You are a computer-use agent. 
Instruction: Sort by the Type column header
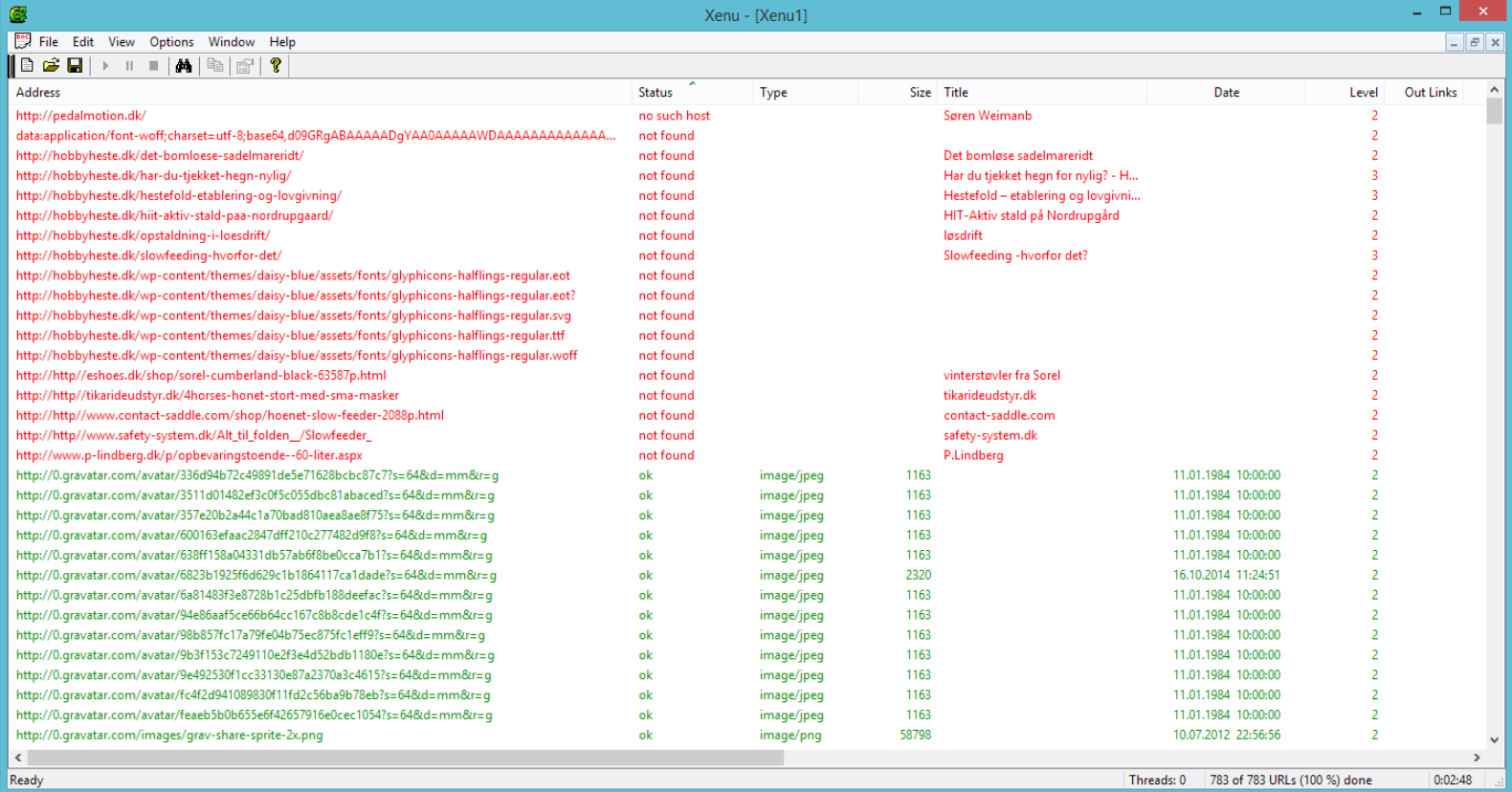pos(806,93)
